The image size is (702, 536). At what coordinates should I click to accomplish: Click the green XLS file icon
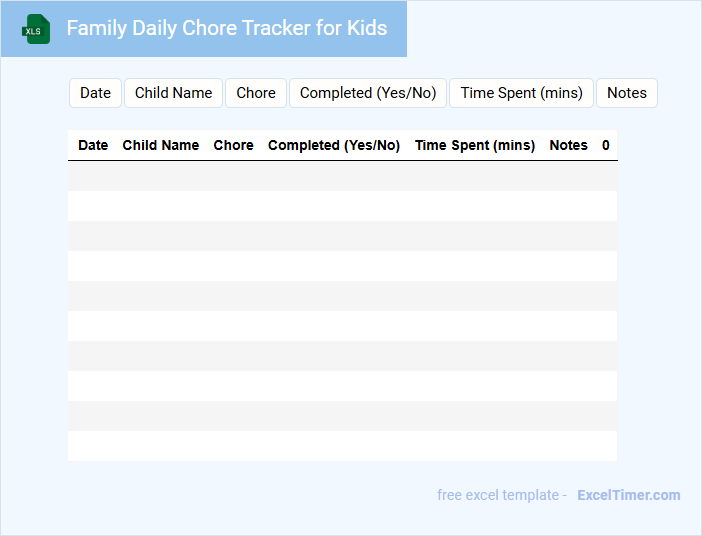(36, 29)
